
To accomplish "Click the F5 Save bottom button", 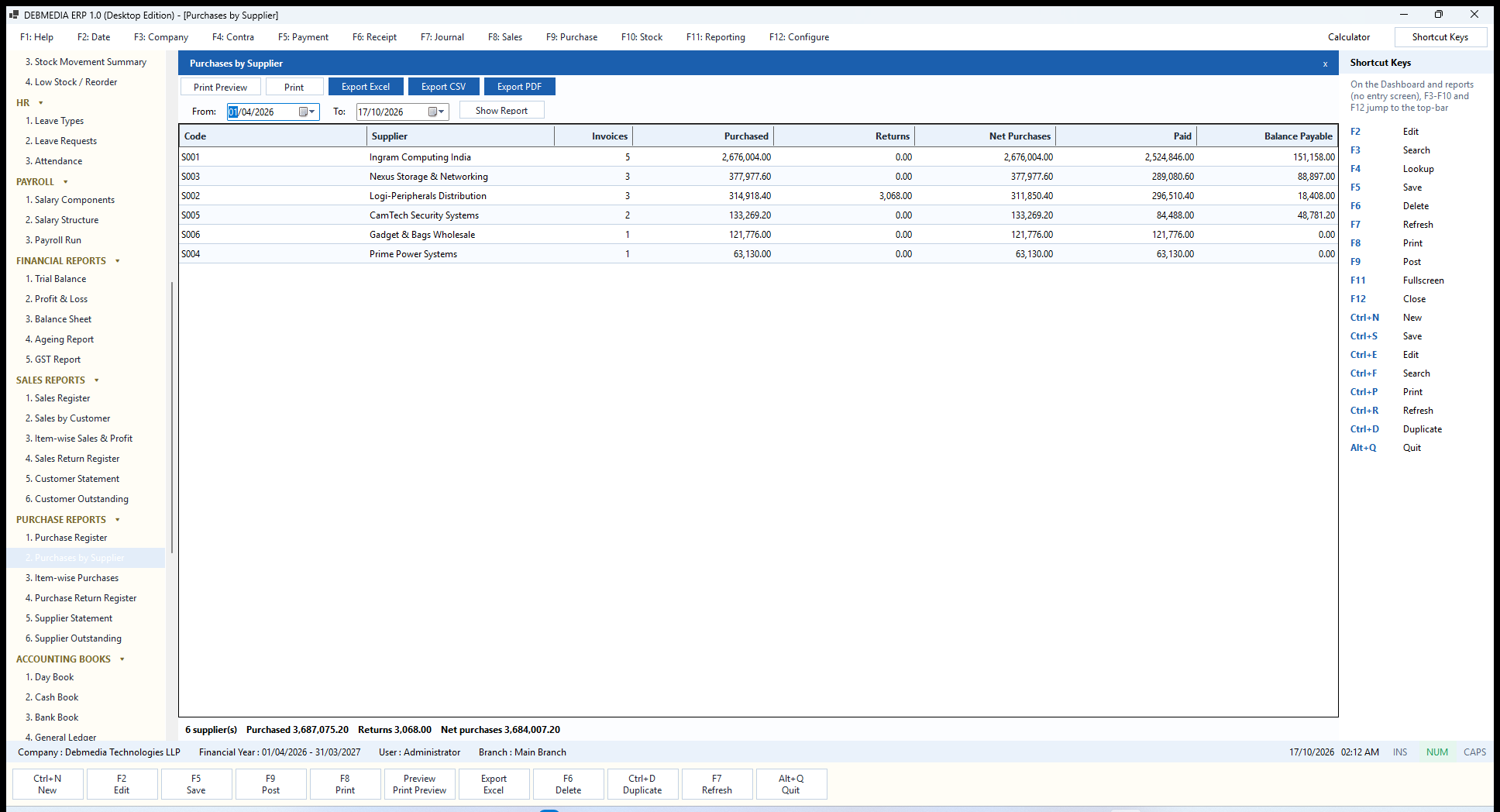I will (x=196, y=784).
